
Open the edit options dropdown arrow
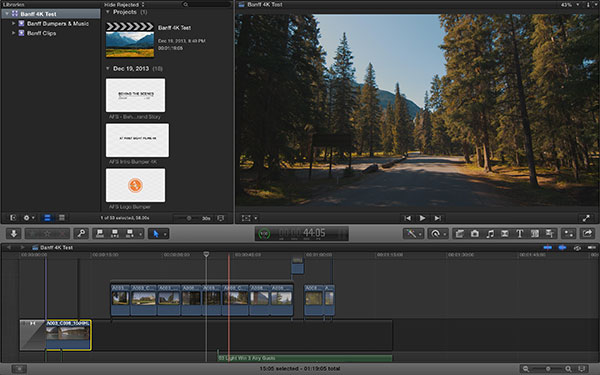point(140,234)
